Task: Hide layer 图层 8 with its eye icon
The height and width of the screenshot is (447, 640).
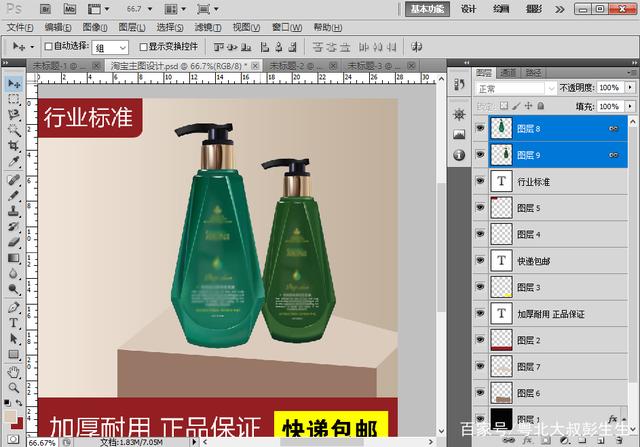Action: [480, 128]
